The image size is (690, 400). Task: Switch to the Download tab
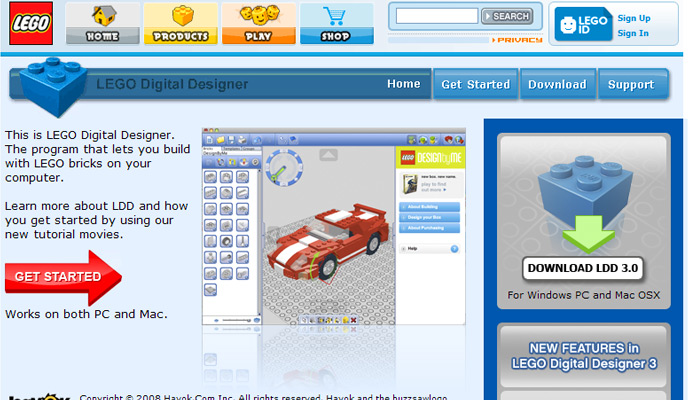click(x=558, y=84)
